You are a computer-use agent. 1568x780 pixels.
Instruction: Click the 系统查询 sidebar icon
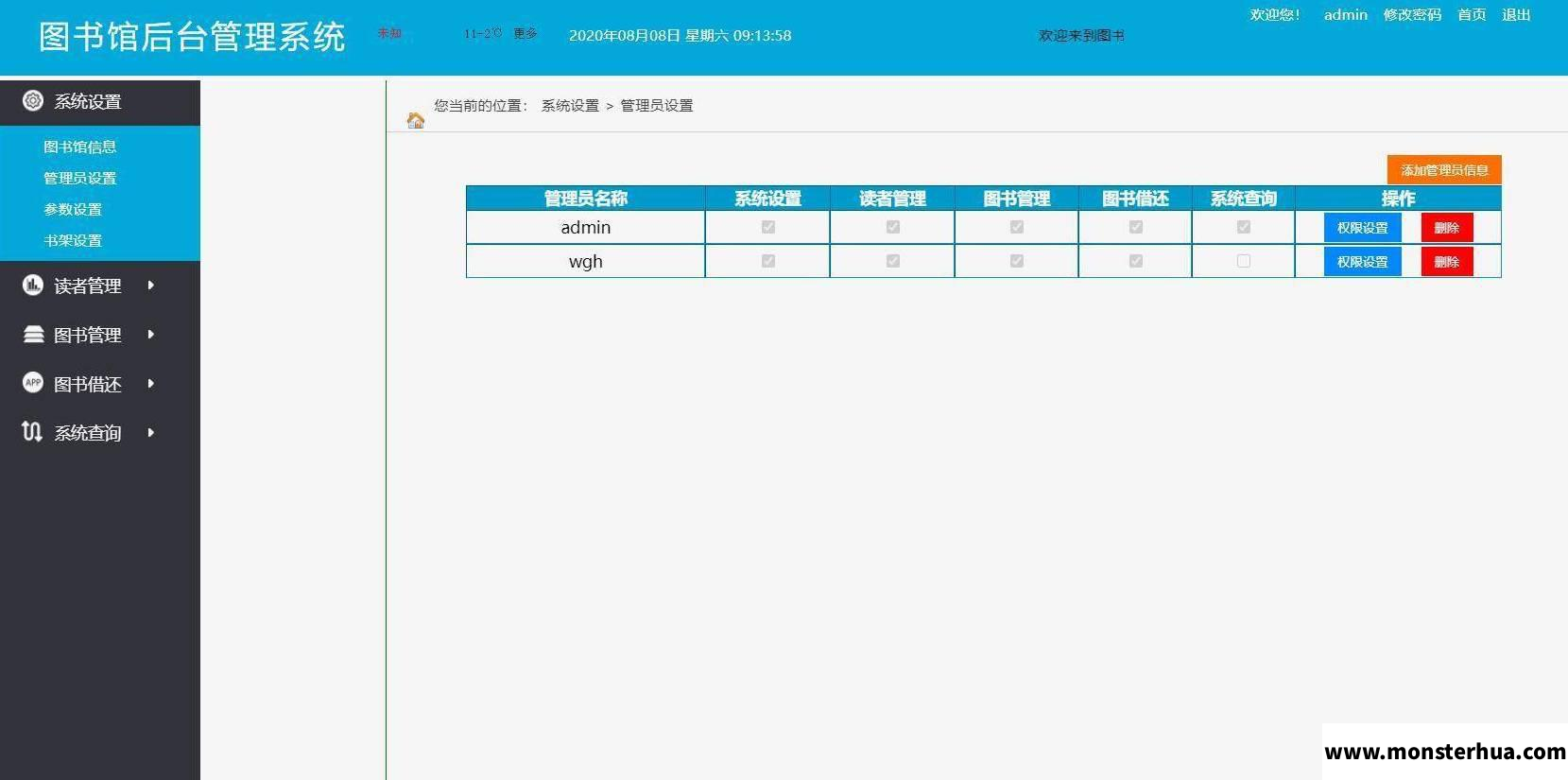(32, 432)
